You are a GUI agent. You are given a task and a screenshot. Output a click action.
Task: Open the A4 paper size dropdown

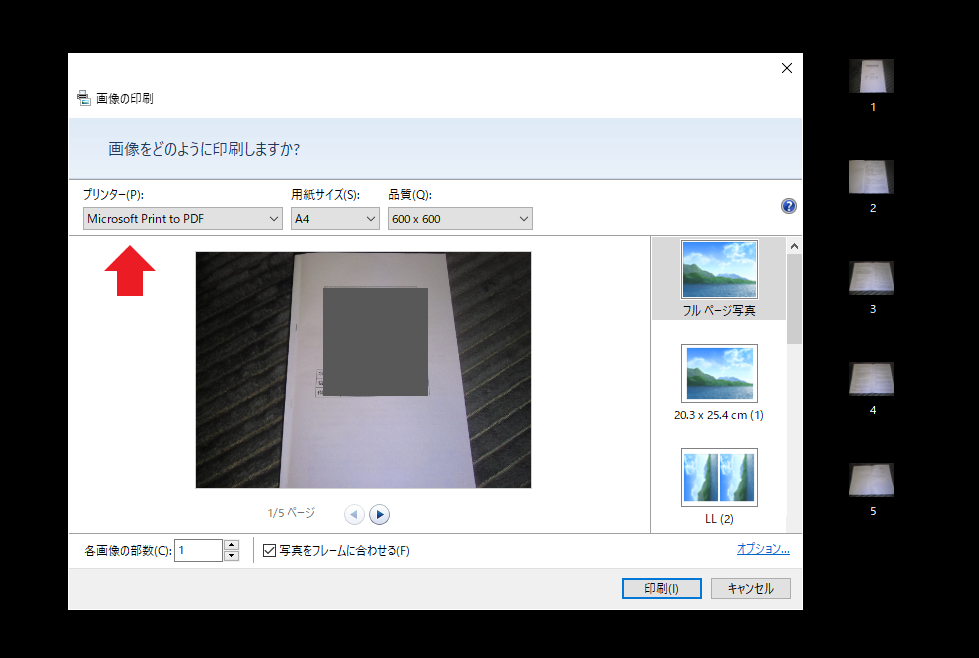[335, 219]
